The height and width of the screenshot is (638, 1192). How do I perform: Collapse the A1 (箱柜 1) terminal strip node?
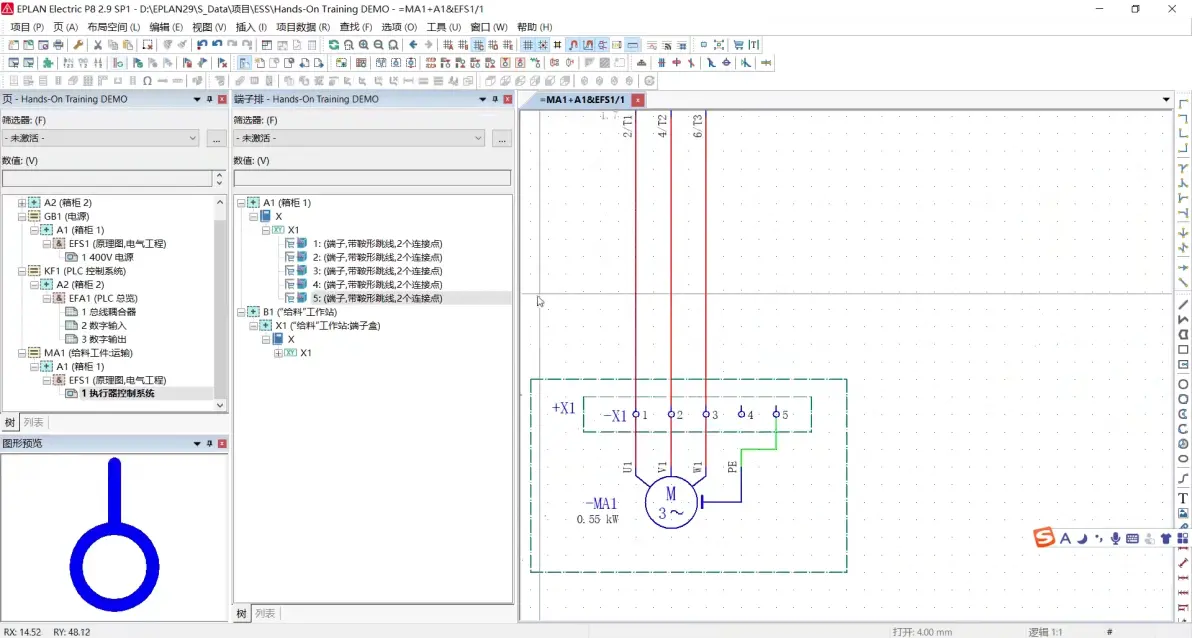[x=241, y=203]
